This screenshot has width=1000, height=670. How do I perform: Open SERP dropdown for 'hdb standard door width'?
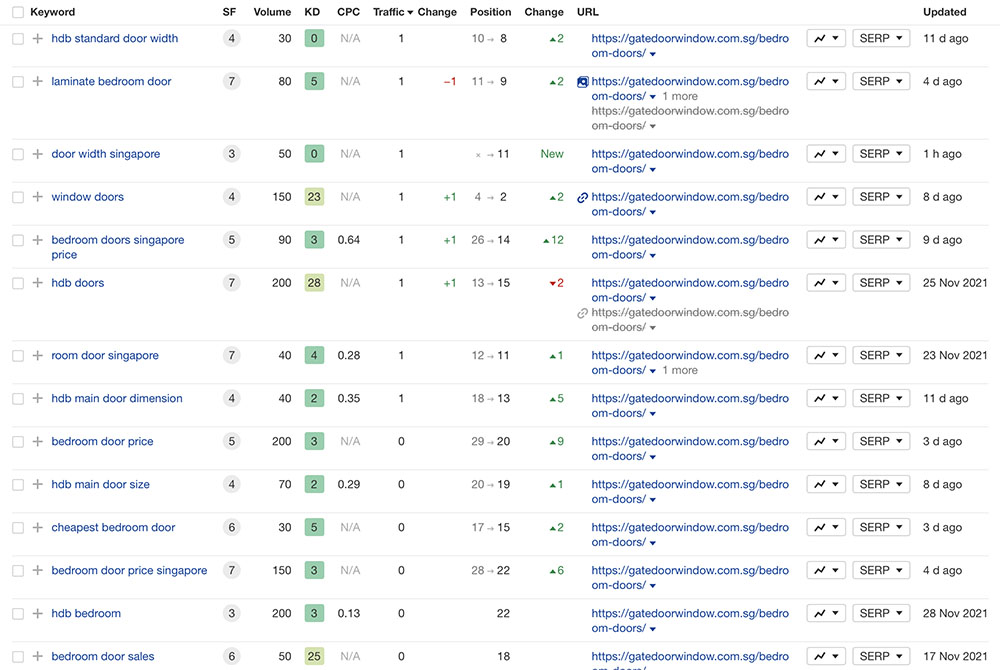pos(881,39)
